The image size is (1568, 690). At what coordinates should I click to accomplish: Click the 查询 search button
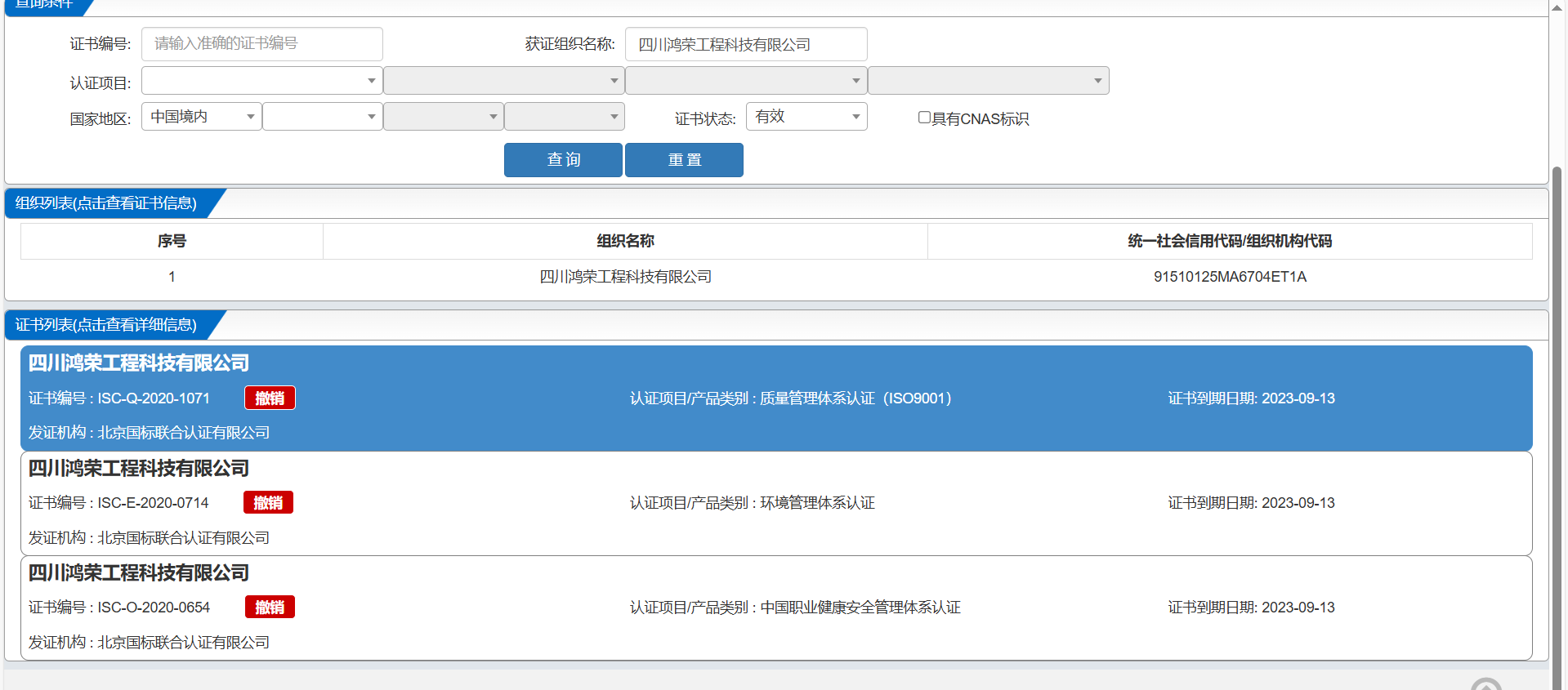point(563,160)
